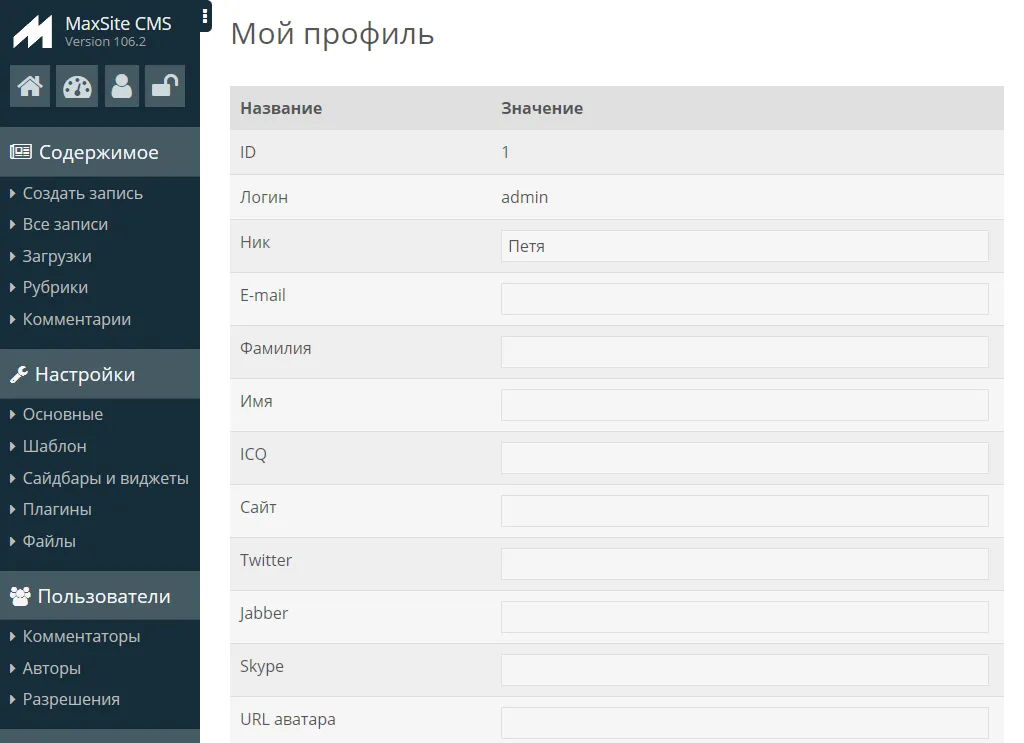The height and width of the screenshot is (743, 1024).
Task: Collapse the Содержимое section header
Action: [98, 153]
